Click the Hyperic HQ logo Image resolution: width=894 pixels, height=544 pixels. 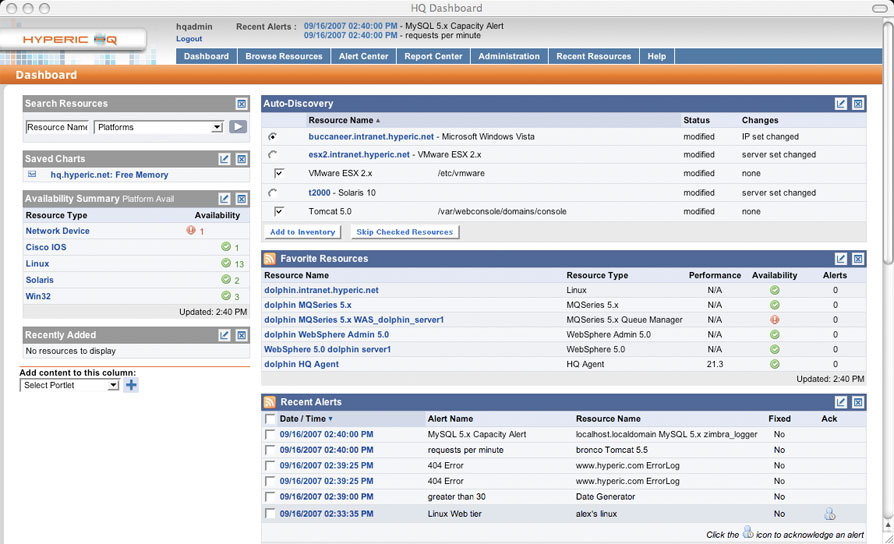point(70,39)
